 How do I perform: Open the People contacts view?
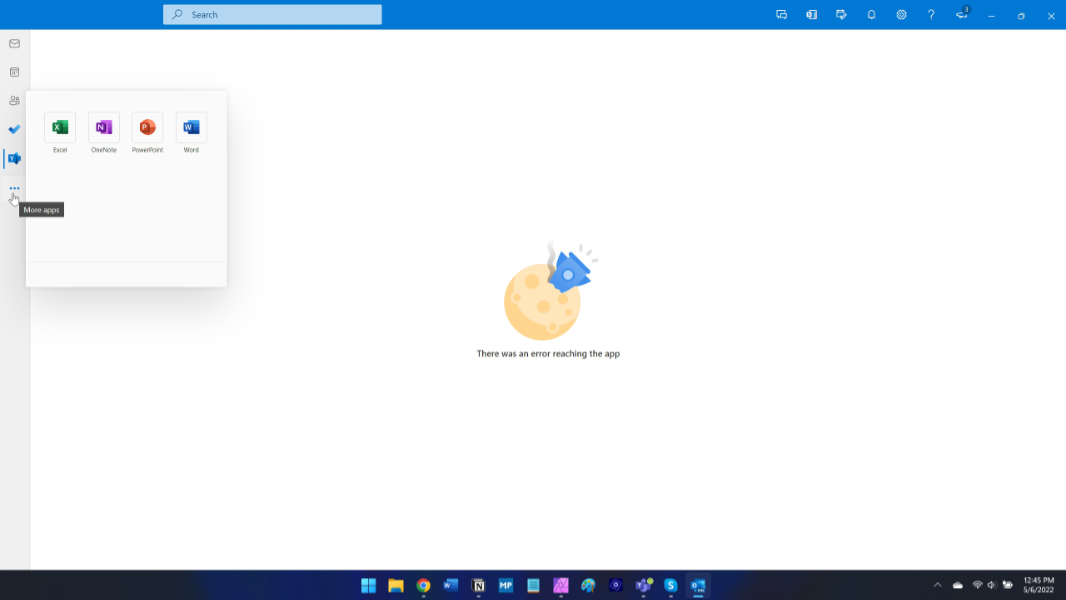(14, 101)
